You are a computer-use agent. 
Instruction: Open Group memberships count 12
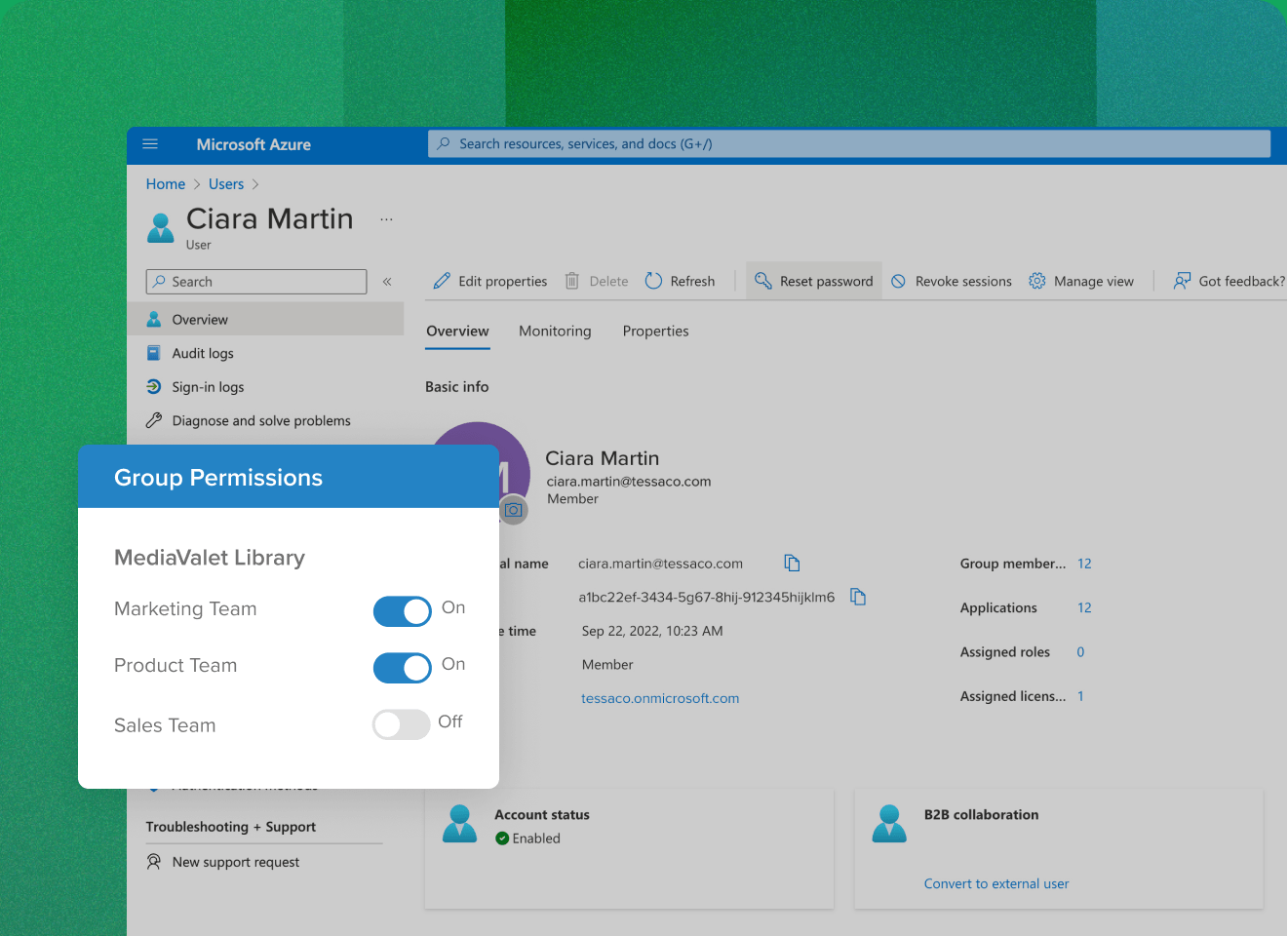point(1084,564)
